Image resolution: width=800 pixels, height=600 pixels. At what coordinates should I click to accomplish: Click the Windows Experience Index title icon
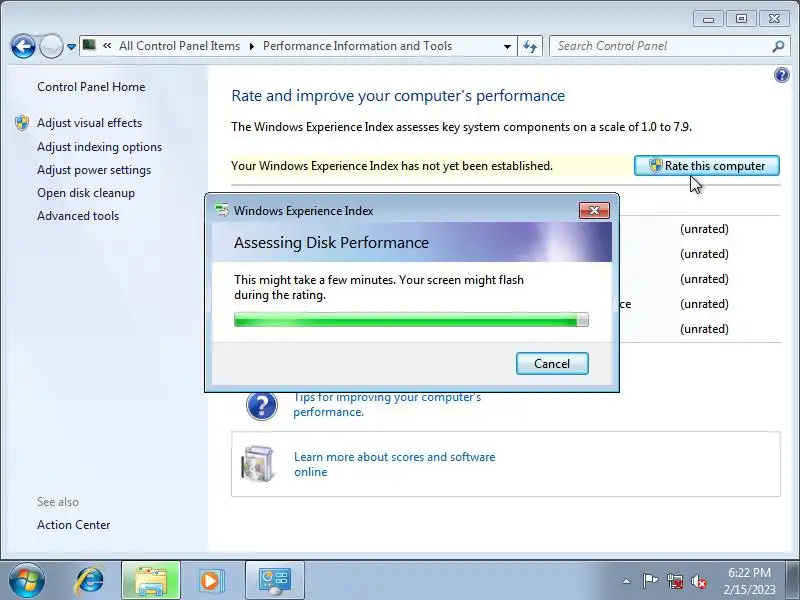[x=222, y=210]
